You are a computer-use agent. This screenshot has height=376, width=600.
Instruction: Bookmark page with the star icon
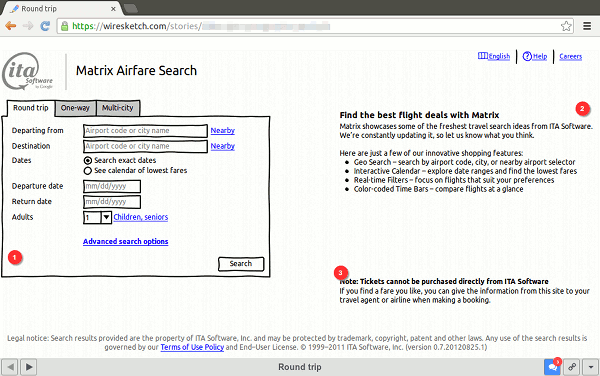[566, 26]
